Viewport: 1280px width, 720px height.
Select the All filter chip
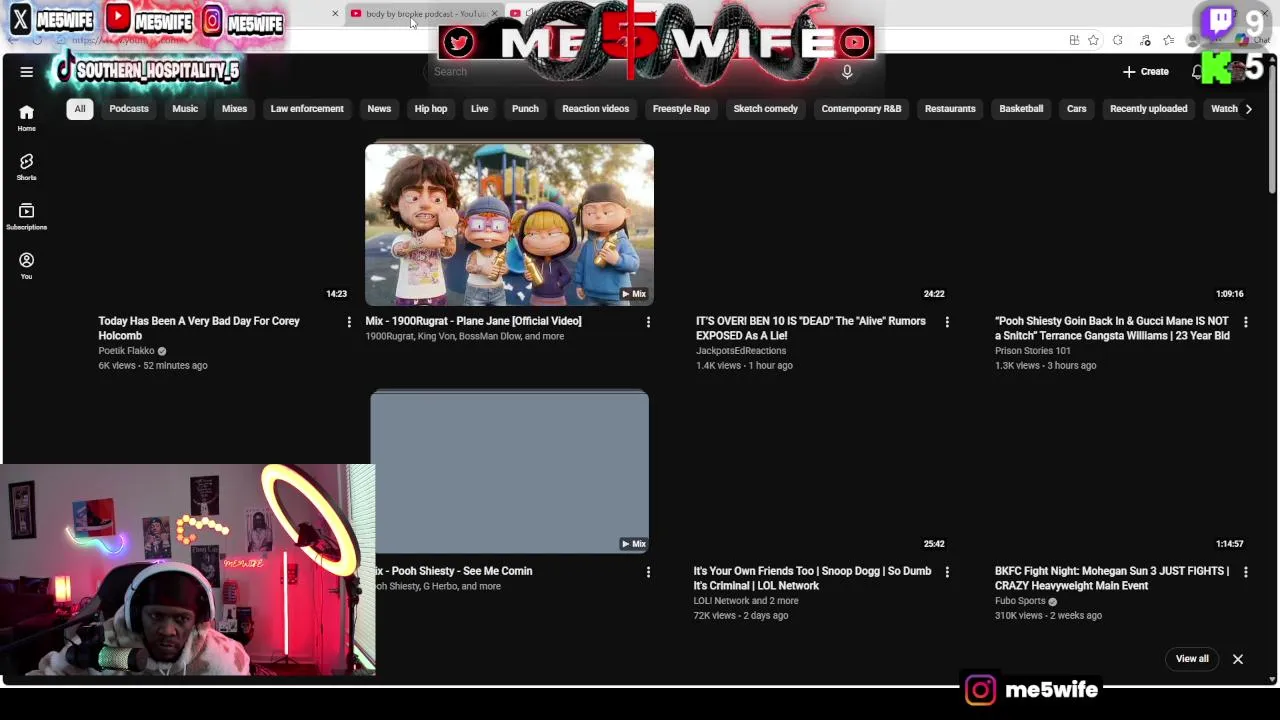click(x=80, y=109)
